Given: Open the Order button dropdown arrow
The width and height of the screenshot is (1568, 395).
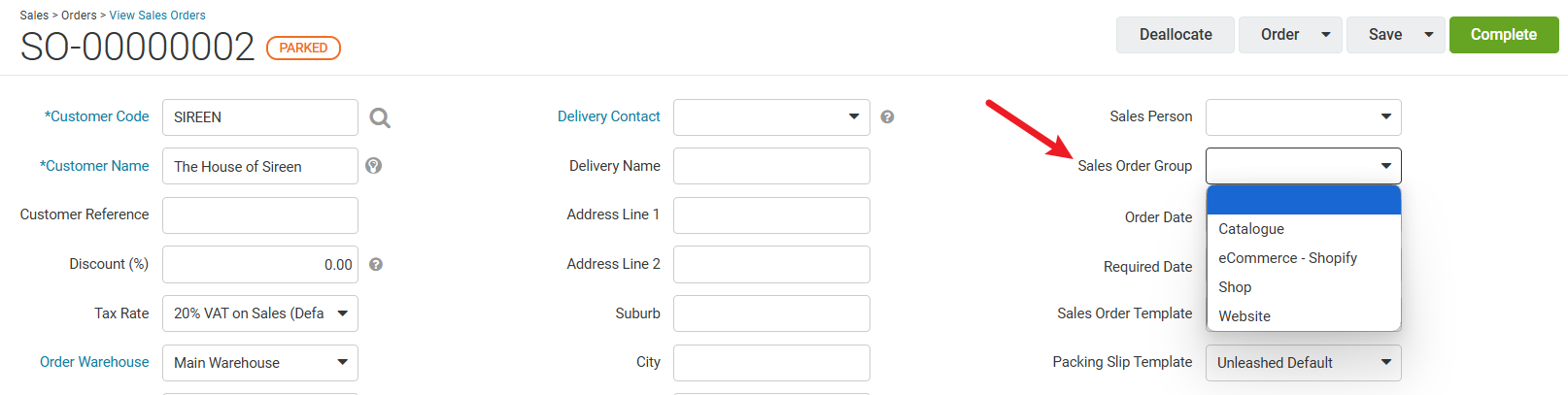Looking at the screenshot, I should point(1326,35).
